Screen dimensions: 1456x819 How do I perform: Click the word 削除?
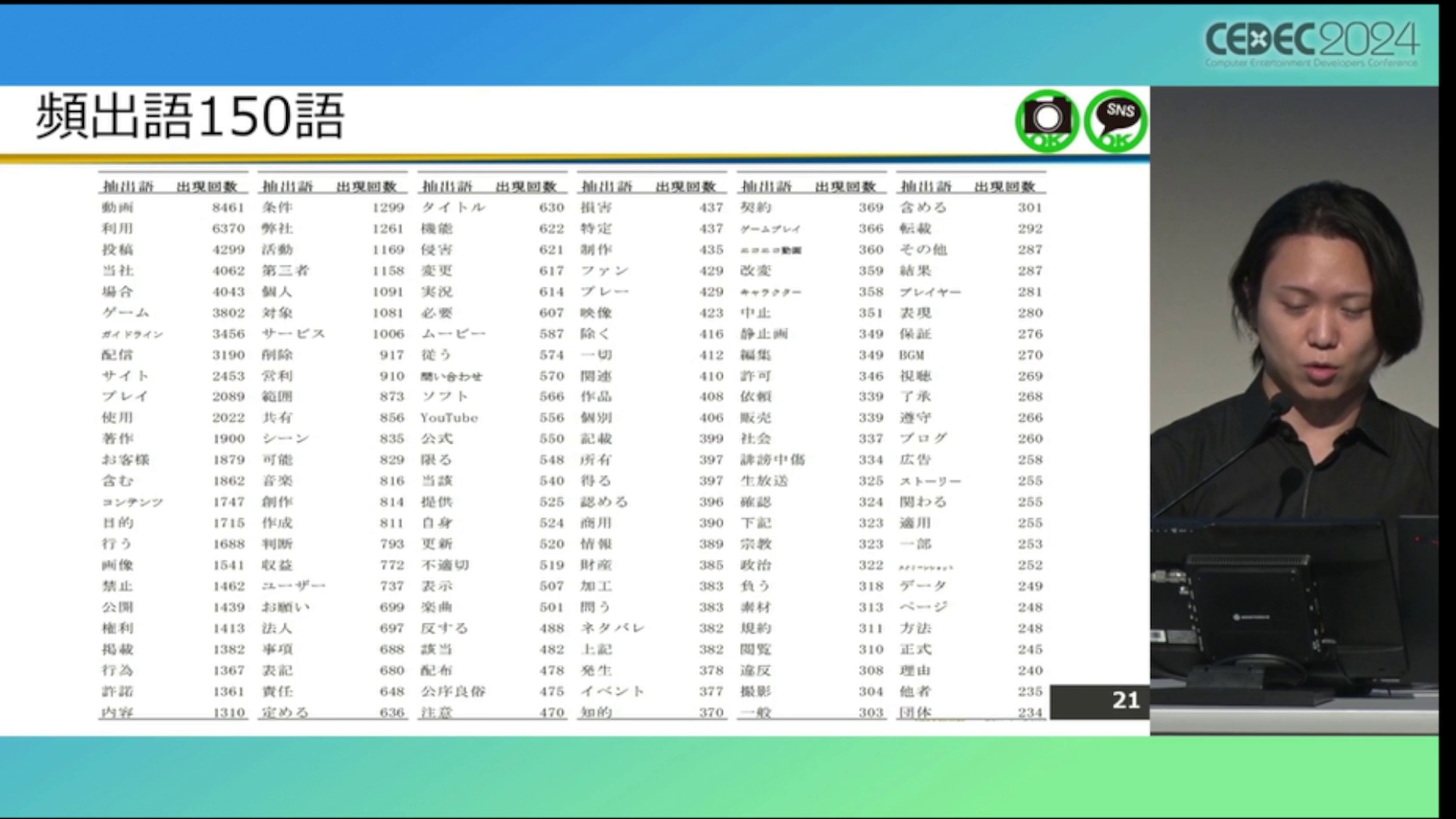[277, 354]
